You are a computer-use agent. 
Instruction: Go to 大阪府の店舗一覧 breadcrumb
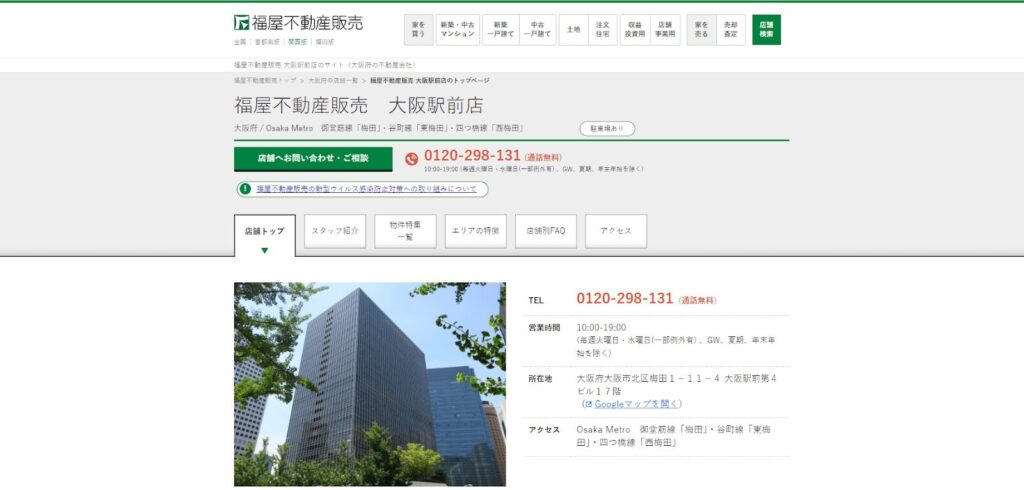(333, 80)
